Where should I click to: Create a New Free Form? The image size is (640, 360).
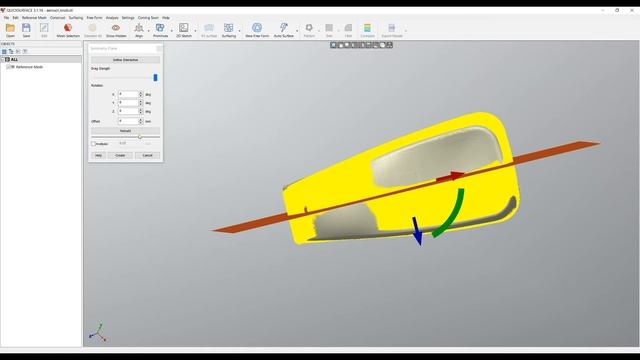[x=257, y=28]
